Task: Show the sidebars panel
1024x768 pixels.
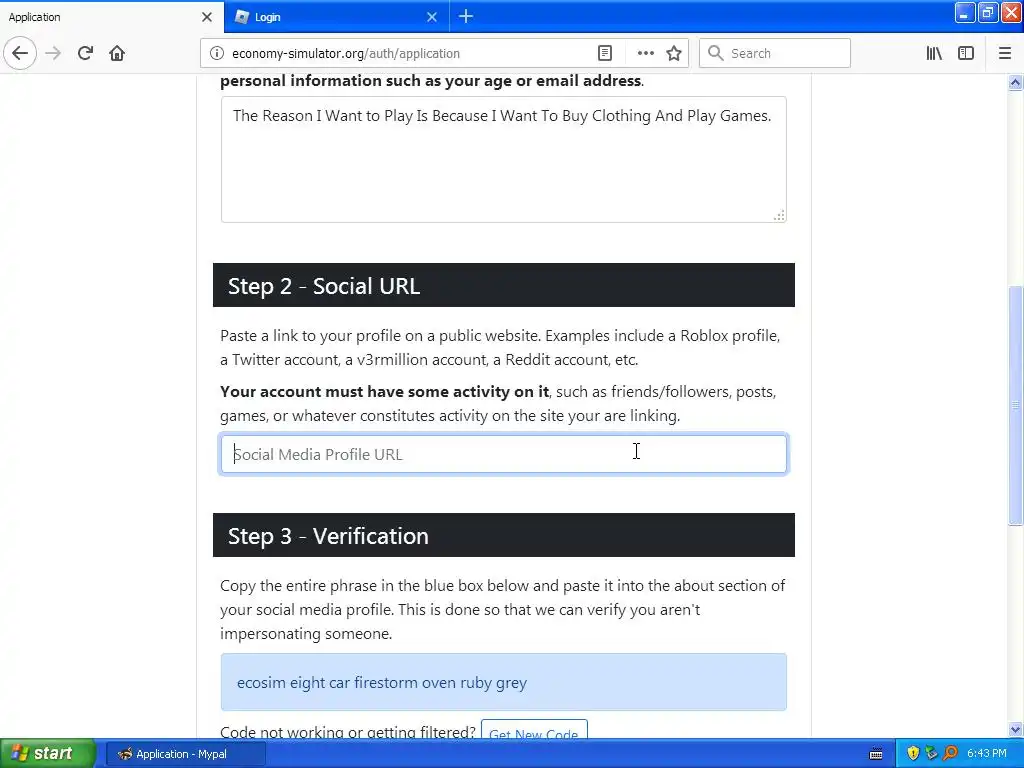Action: point(966,54)
